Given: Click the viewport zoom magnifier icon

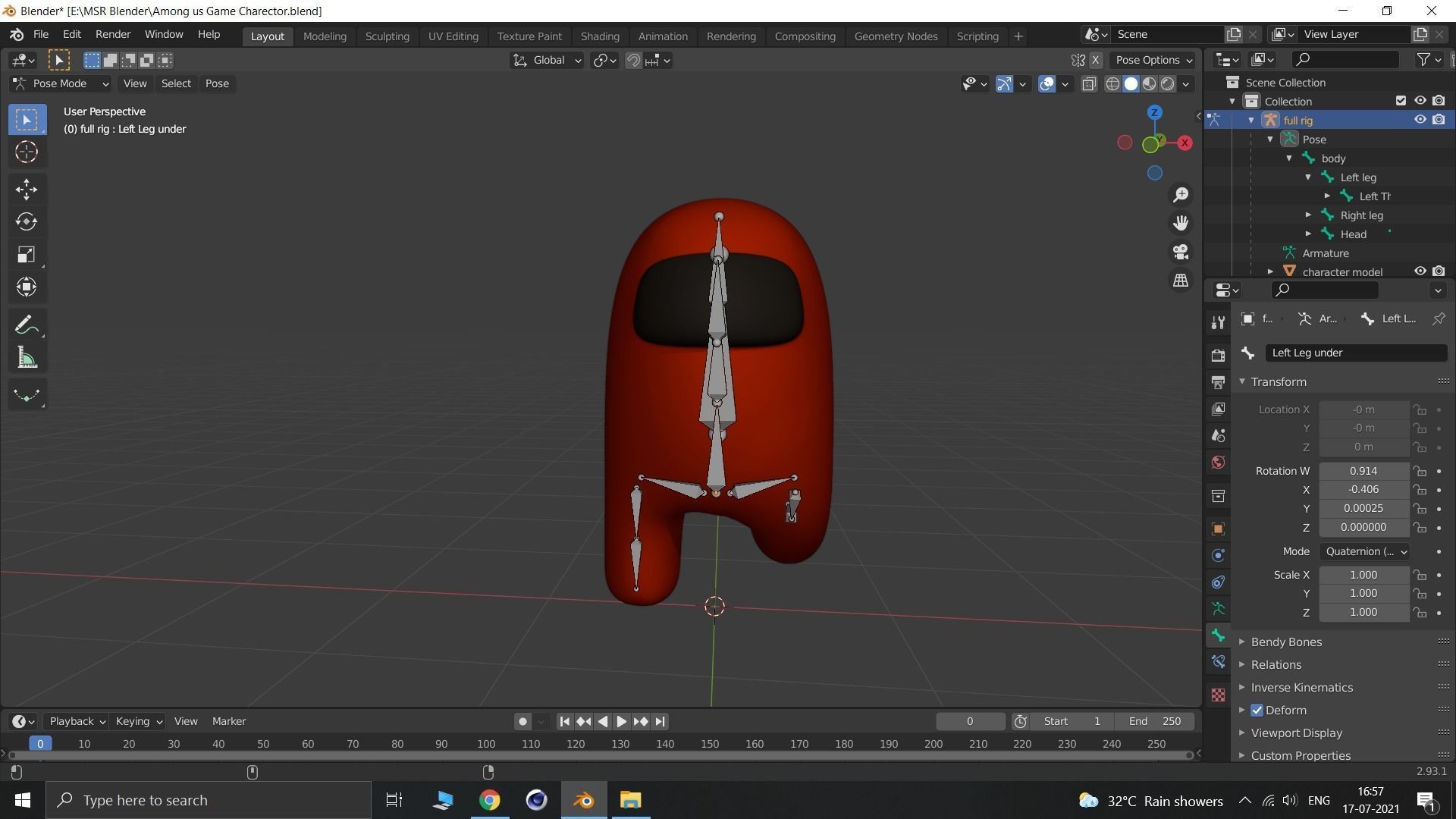Looking at the screenshot, I should [x=1181, y=195].
